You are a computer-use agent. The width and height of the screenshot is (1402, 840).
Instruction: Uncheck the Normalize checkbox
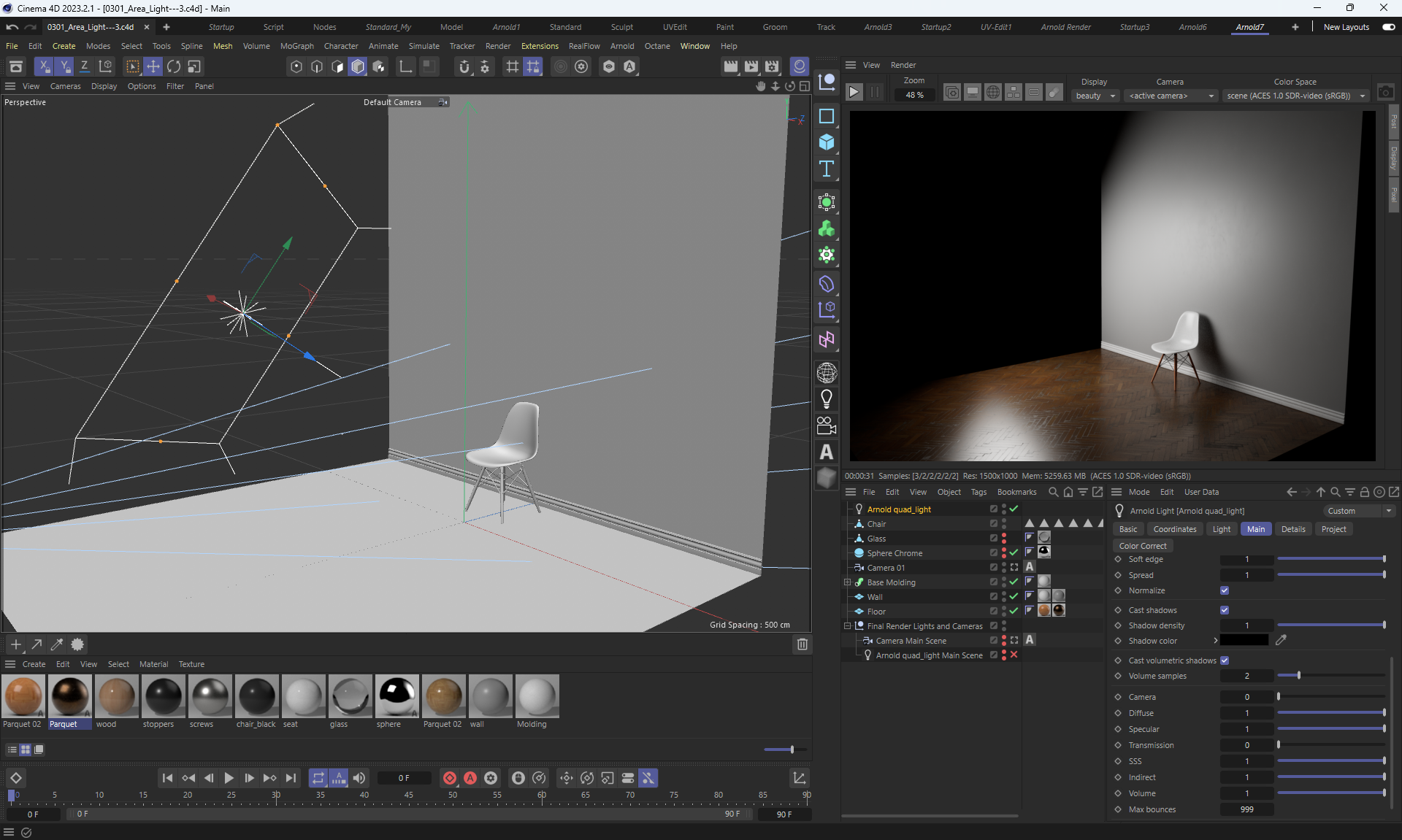click(1225, 590)
